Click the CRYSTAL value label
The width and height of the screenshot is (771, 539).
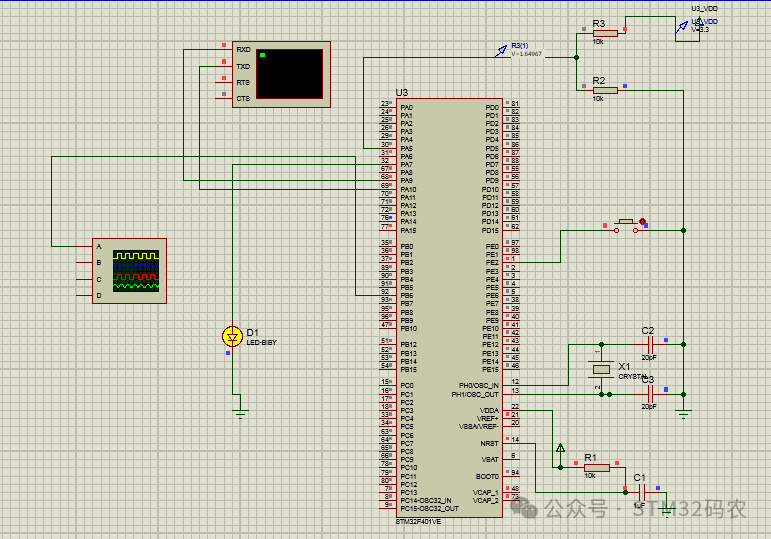(x=633, y=377)
